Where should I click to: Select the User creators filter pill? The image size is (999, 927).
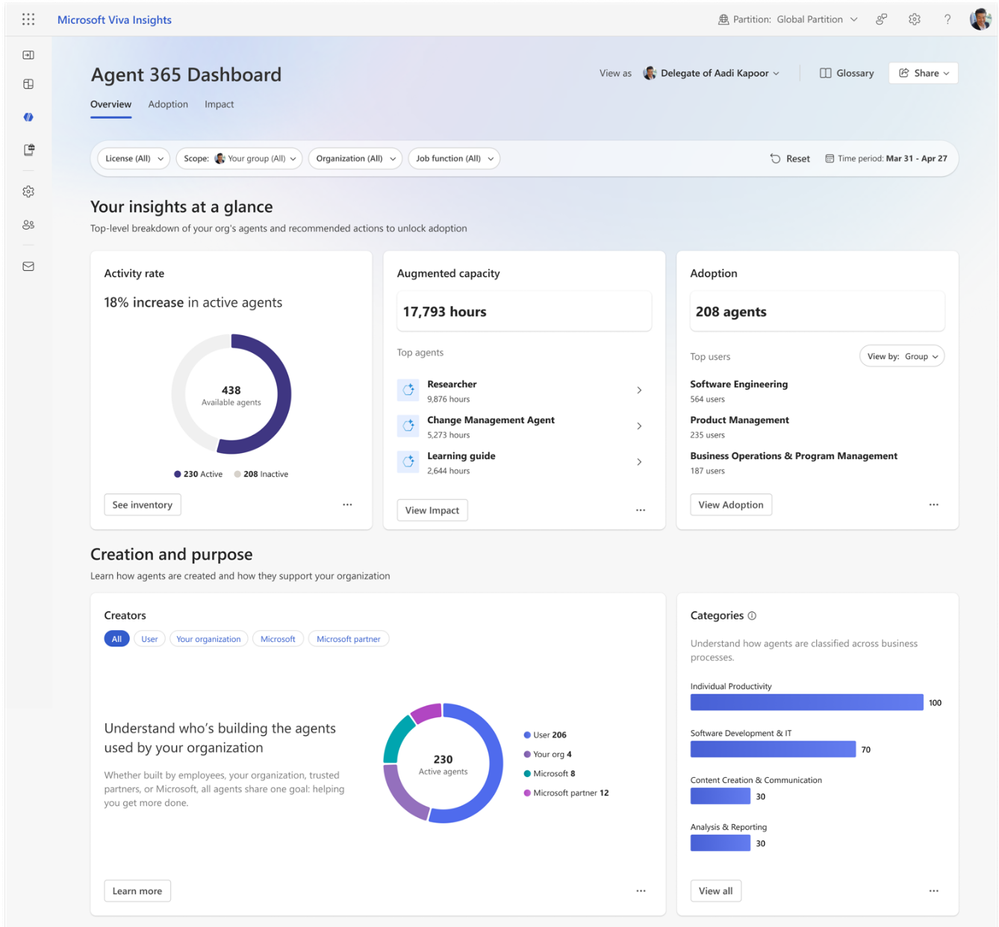click(150, 638)
